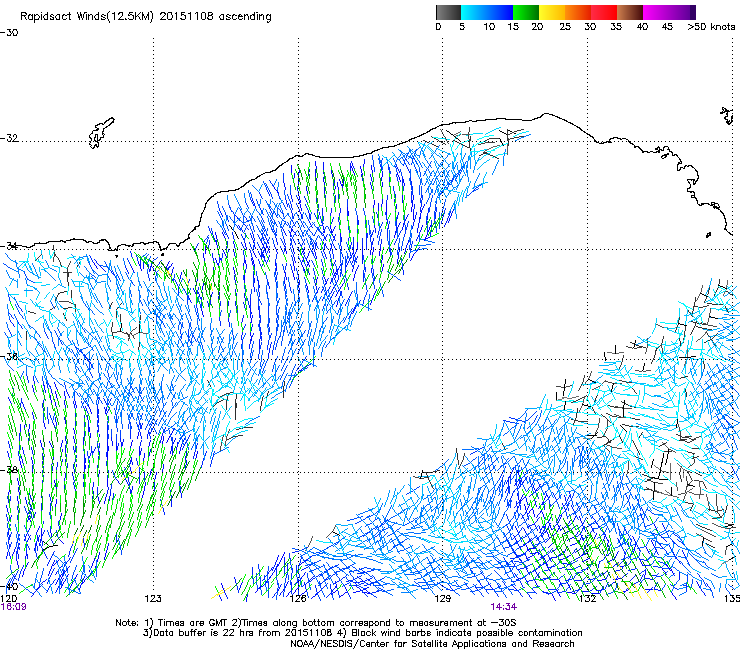This screenshot has height=650, width=740.
Task: Click the '123' longitude label
Action: (x=153, y=599)
